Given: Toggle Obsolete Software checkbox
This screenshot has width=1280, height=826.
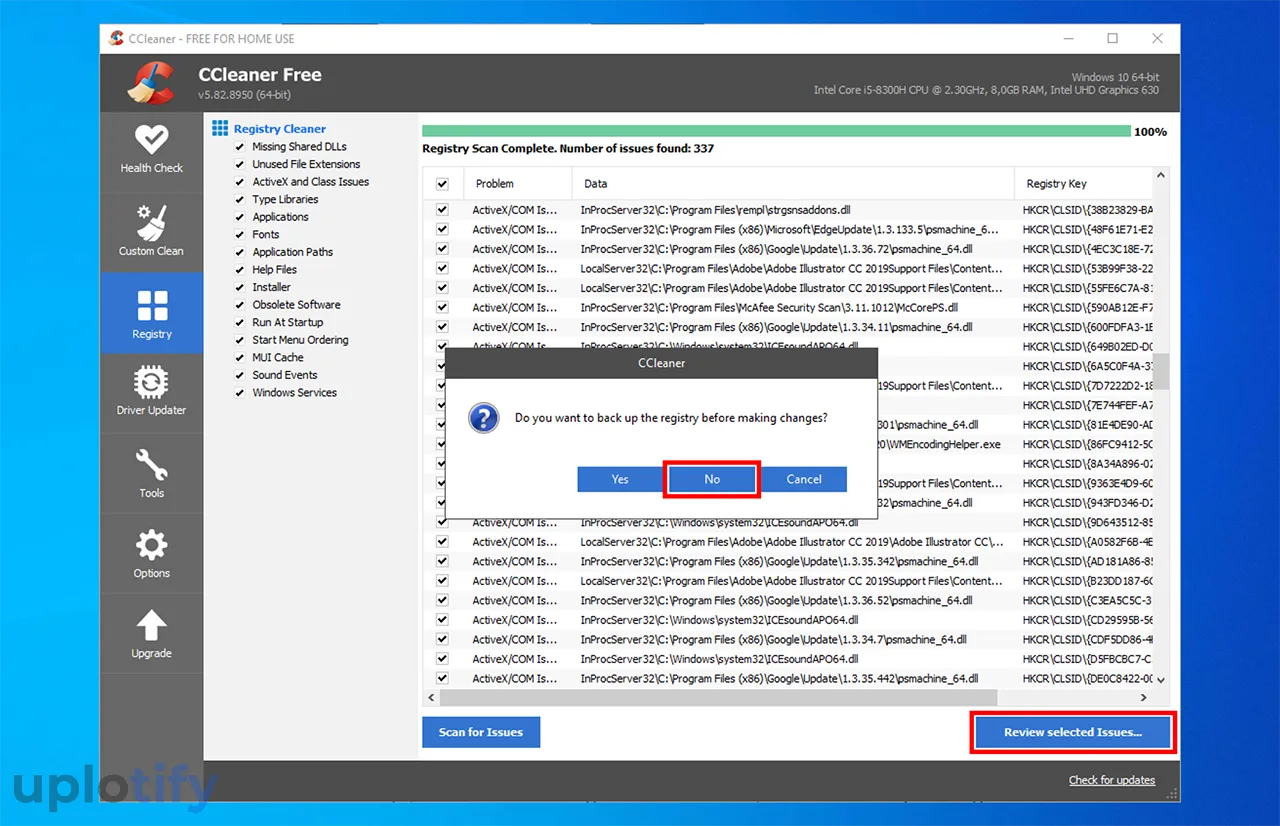Looking at the screenshot, I should coord(240,305).
